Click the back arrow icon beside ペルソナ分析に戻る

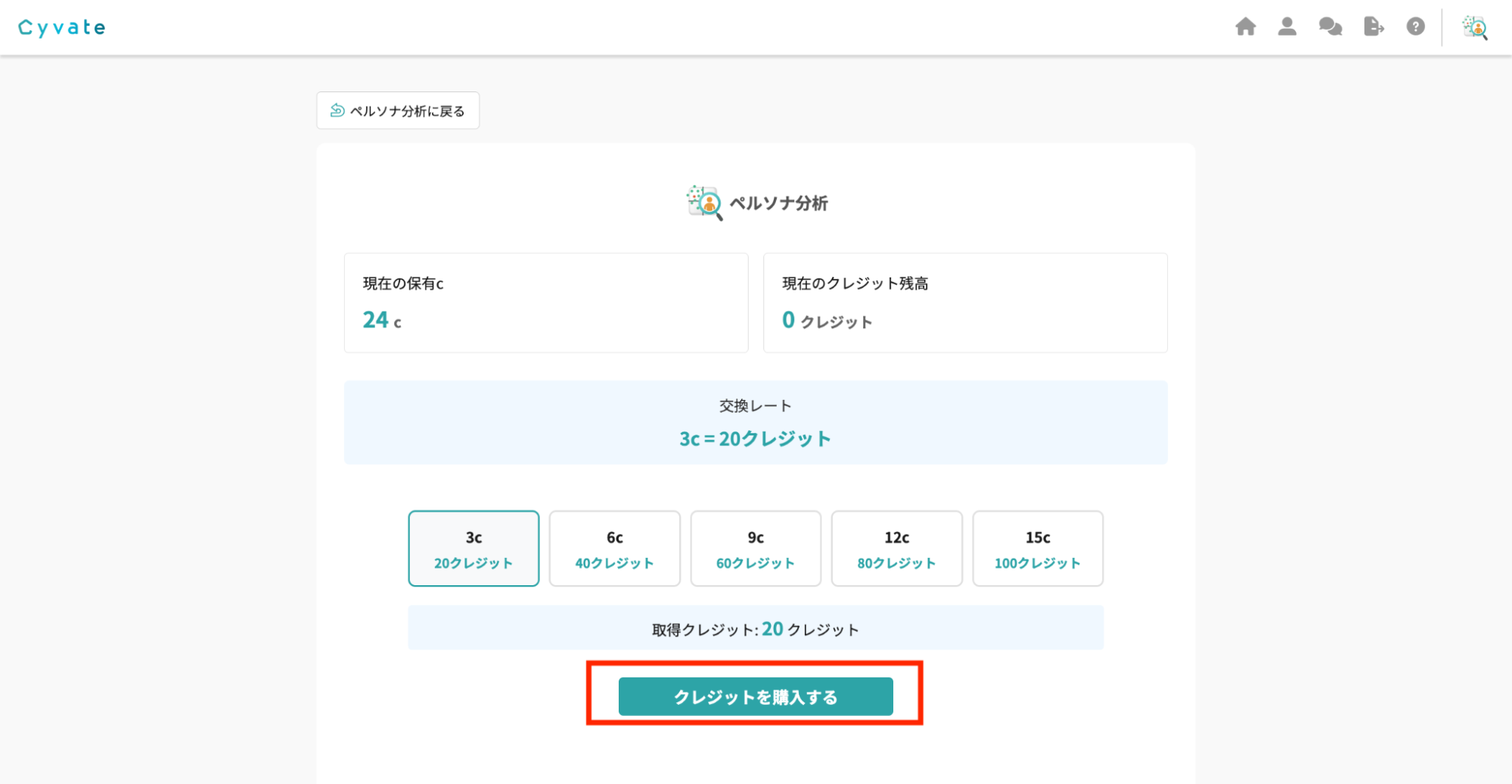[337, 111]
